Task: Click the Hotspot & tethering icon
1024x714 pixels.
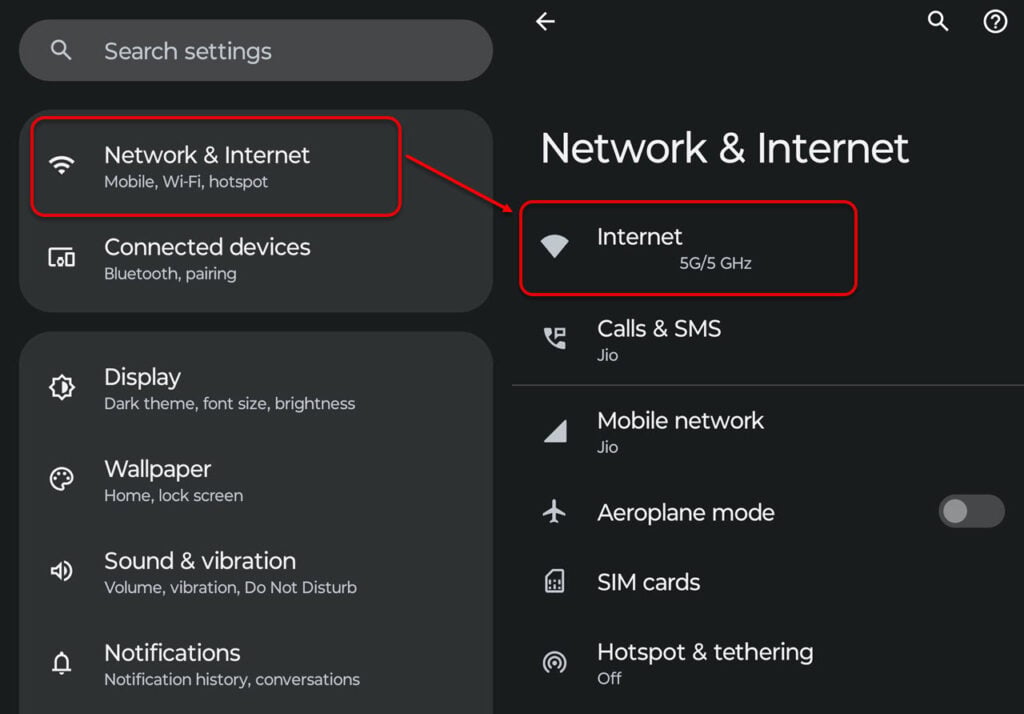Action: click(x=554, y=662)
